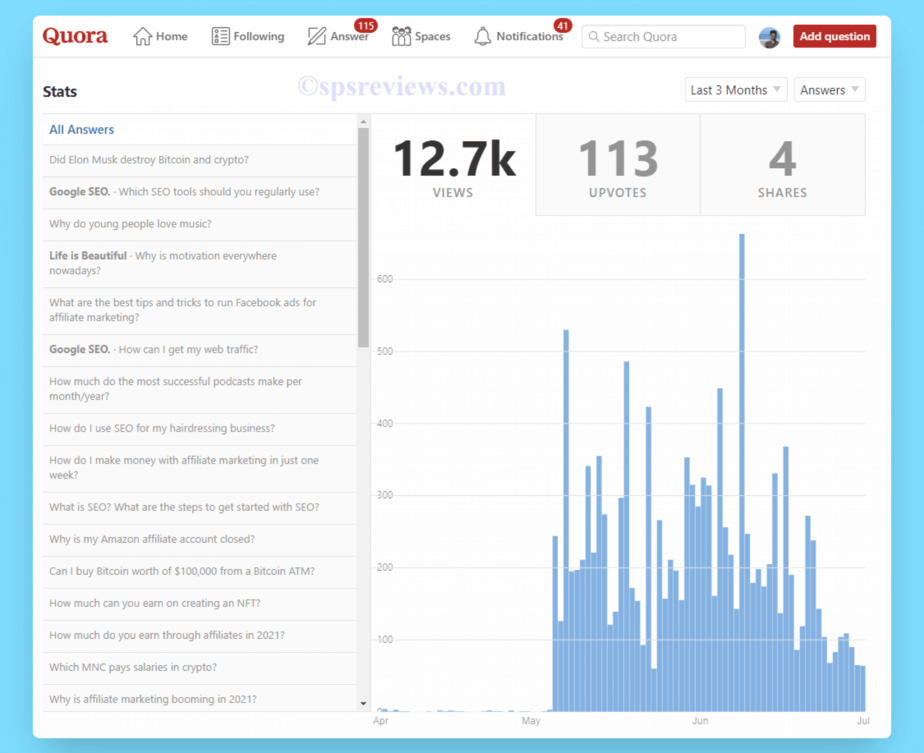
Task: Click the 115 Answer badge
Action: 365,26
